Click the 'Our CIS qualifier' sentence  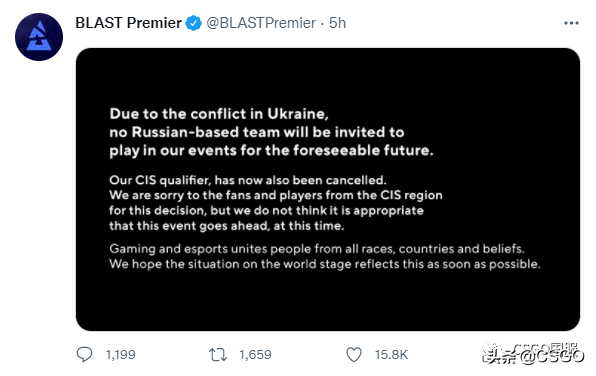[248, 180]
